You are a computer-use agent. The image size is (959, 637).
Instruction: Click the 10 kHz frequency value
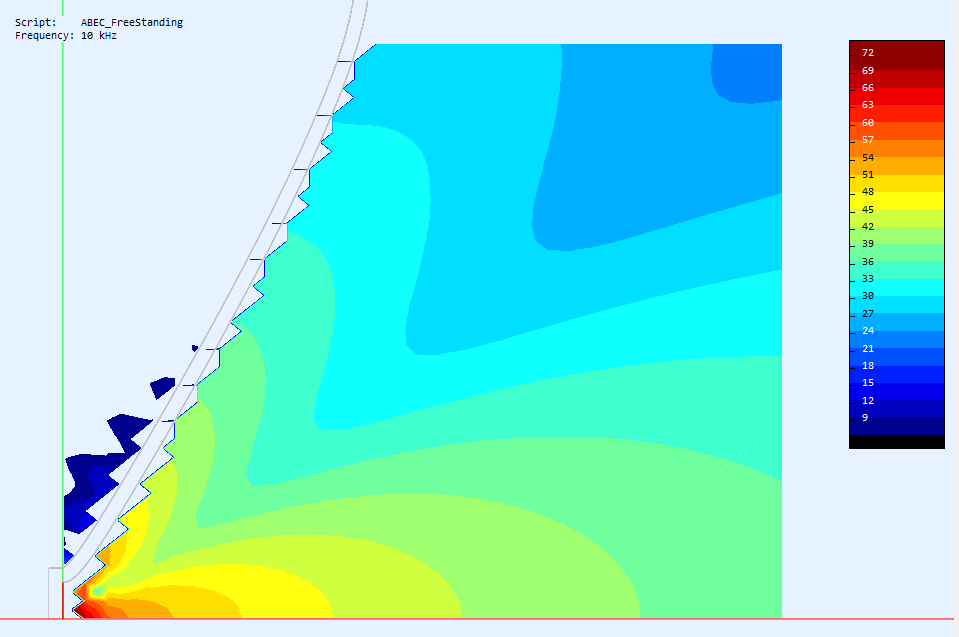click(98, 35)
